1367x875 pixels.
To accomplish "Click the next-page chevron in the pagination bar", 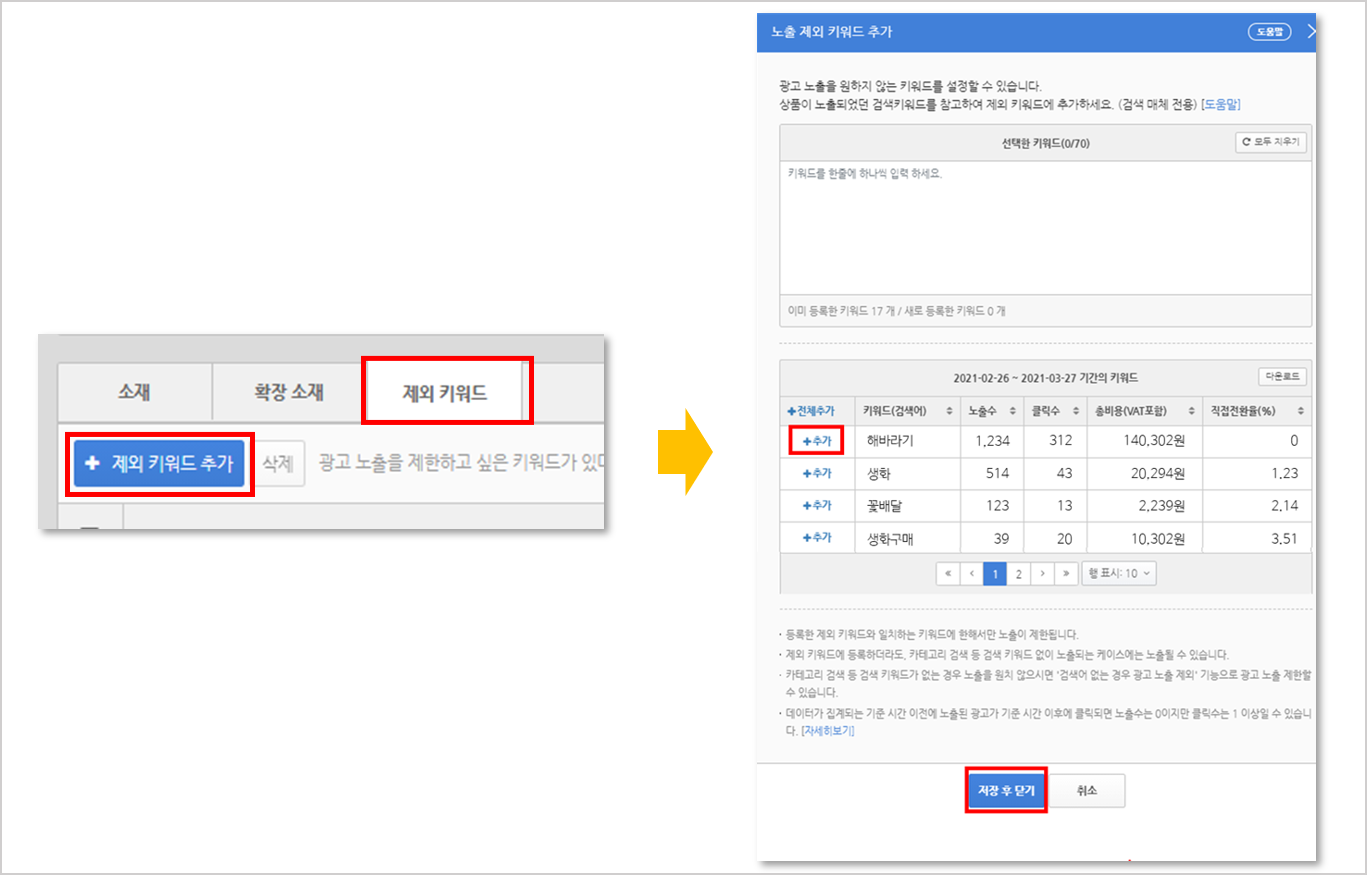I will click(1042, 573).
